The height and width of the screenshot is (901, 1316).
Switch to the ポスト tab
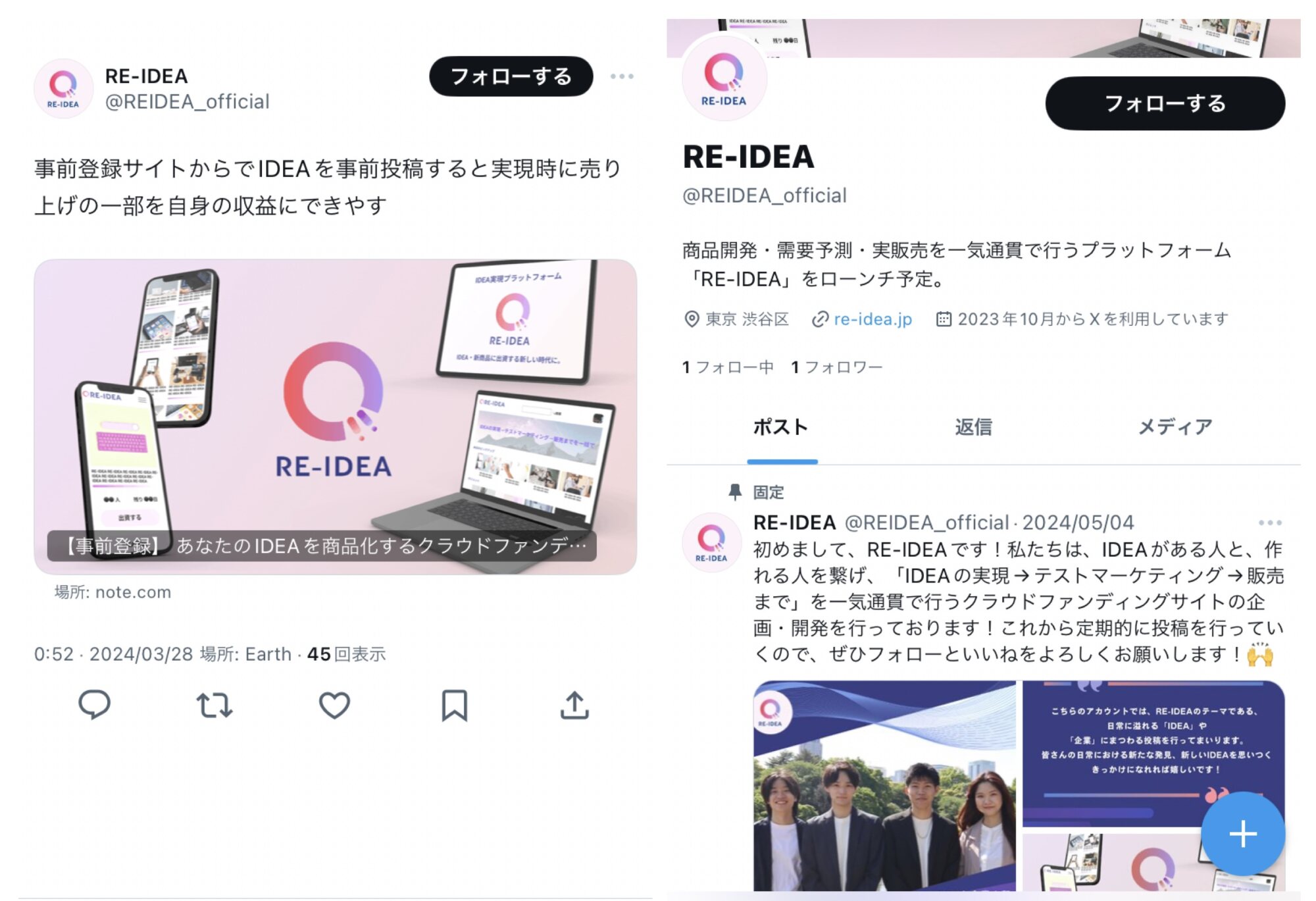coord(781,427)
